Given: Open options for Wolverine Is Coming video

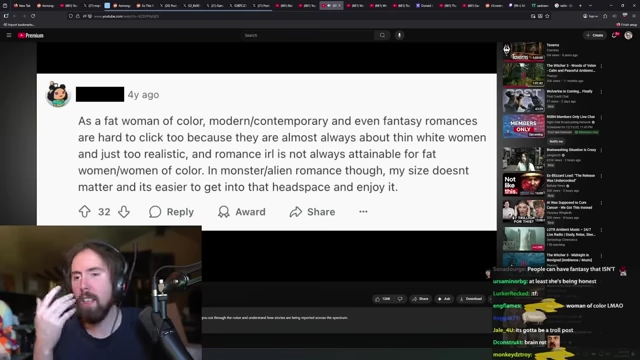Looking at the screenshot, I should (601, 92).
